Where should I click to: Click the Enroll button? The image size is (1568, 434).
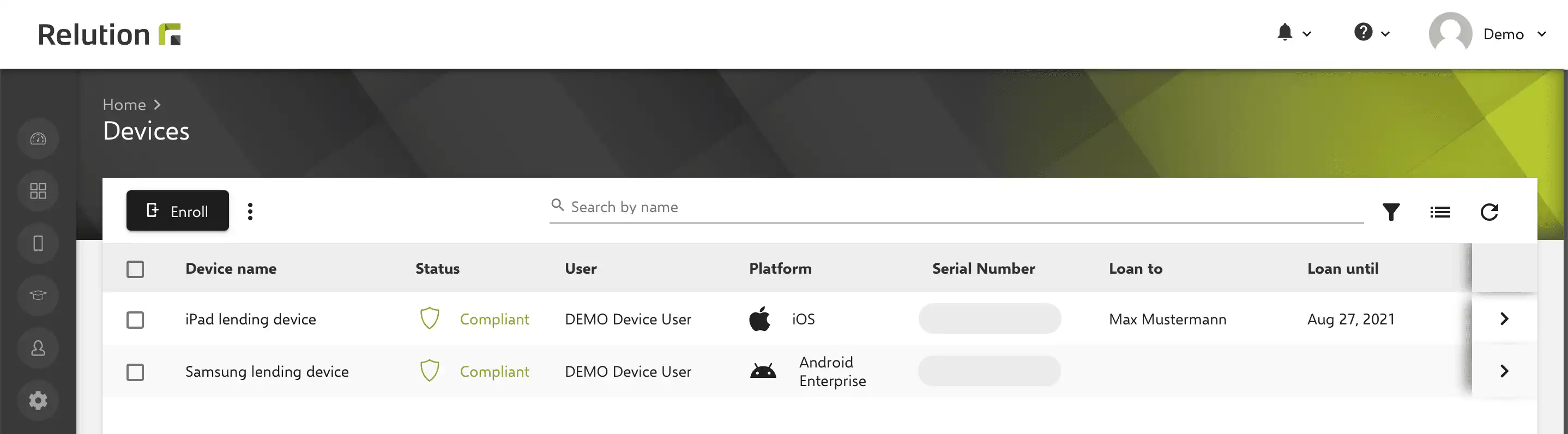(178, 210)
